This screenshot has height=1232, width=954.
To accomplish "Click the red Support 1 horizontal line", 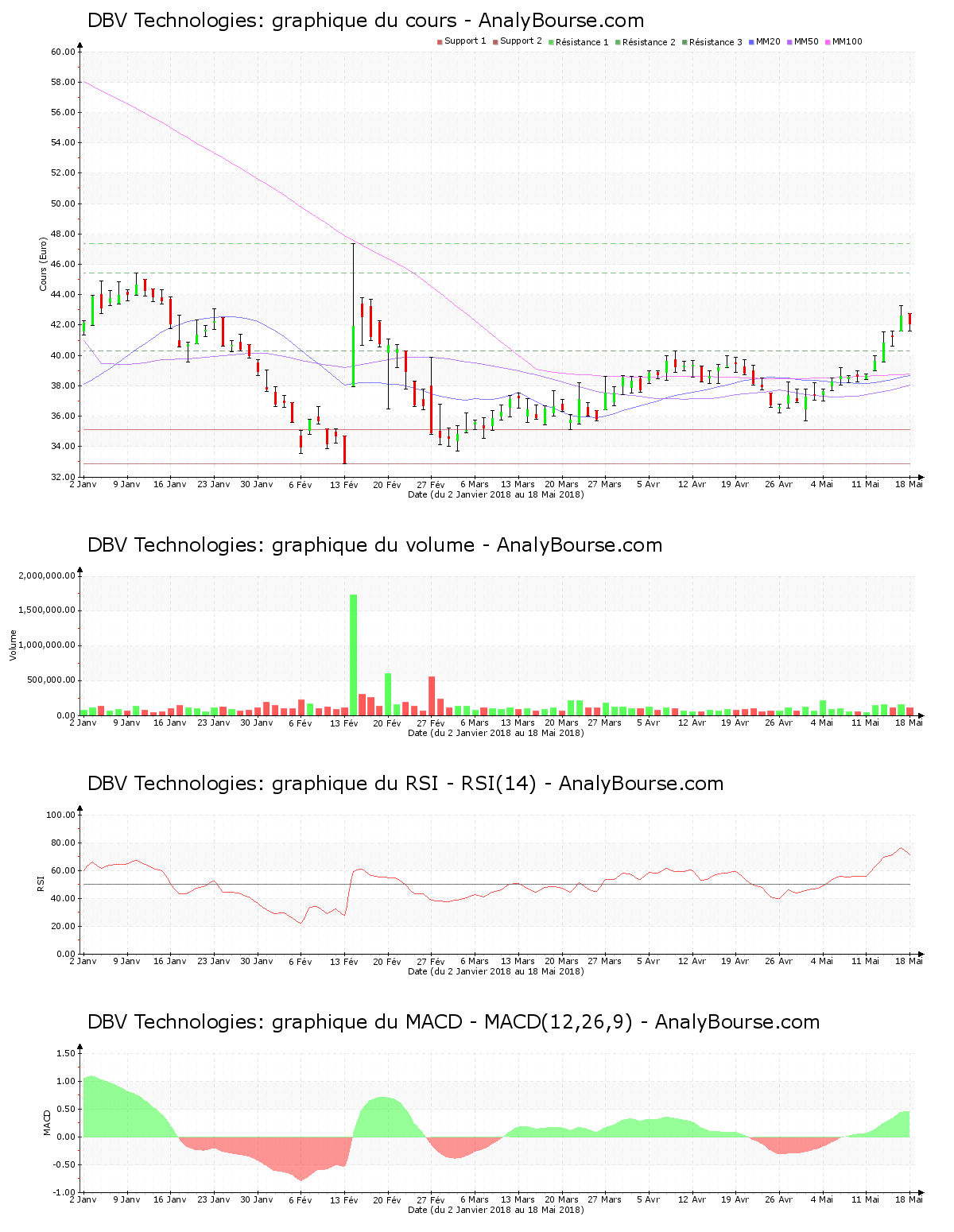I will (x=496, y=430).
